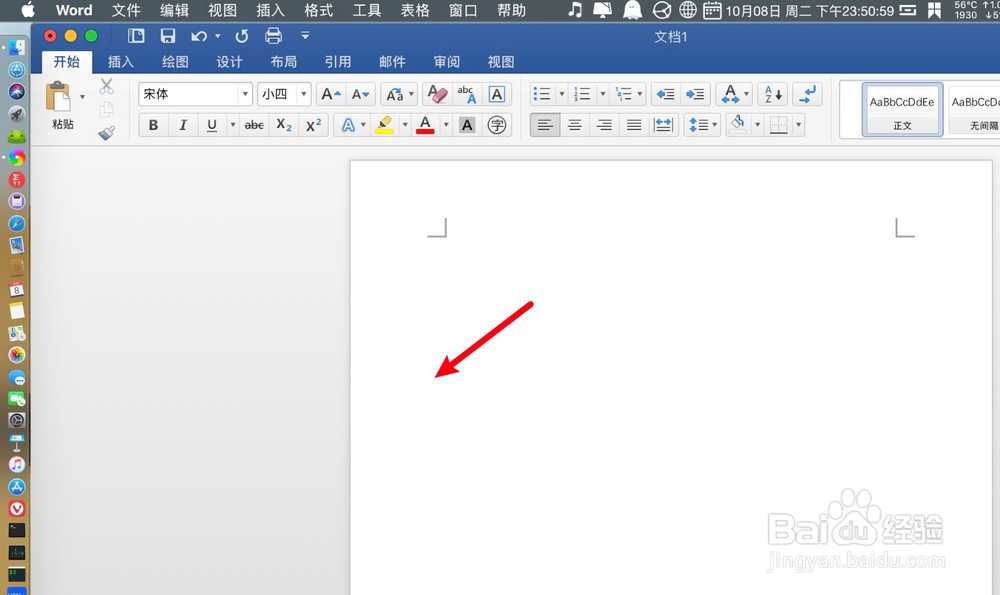Open the customize quick access toolbar dropdown
This screenshot has height=595, width=1000.
click(x=305, y=36)
